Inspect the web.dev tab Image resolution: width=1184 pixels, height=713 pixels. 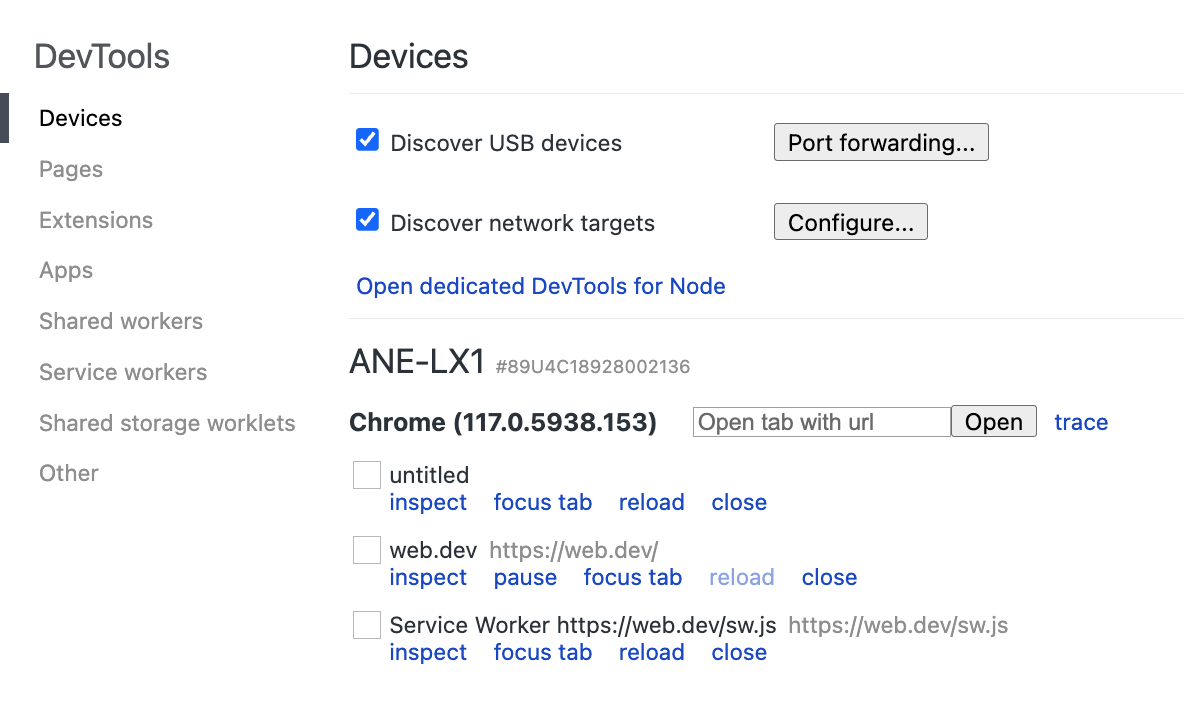pyautogui.click(x=428, y=577)
